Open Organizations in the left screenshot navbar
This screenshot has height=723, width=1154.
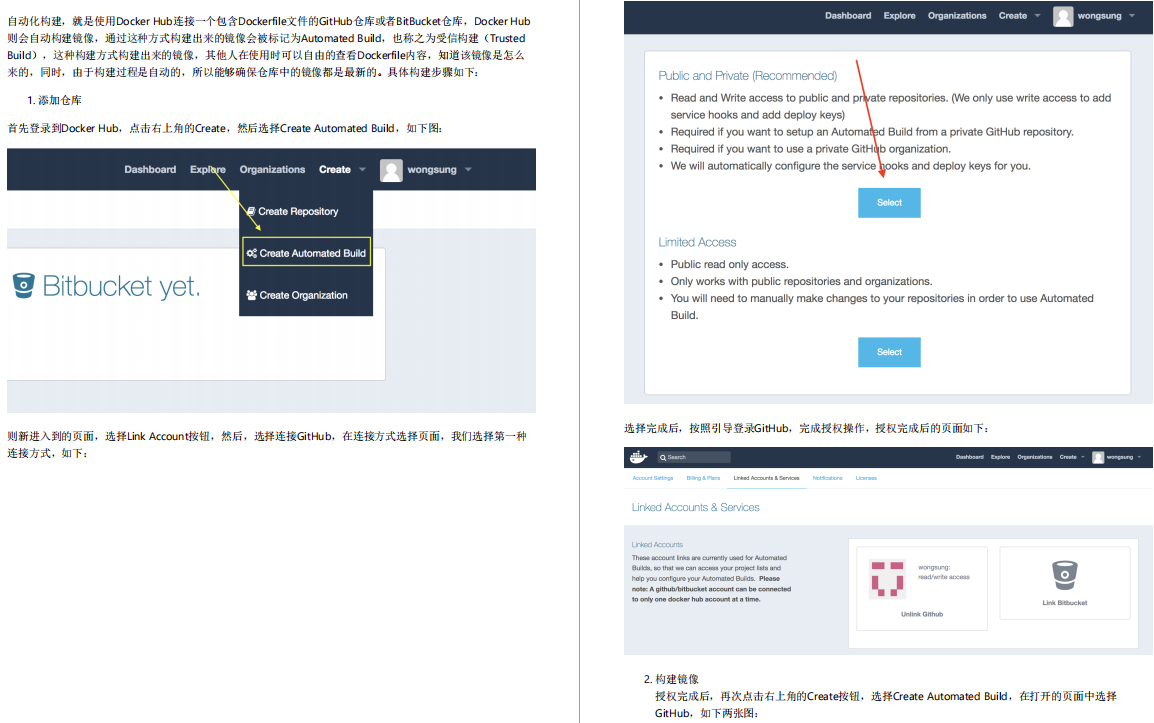pos(272,169)
